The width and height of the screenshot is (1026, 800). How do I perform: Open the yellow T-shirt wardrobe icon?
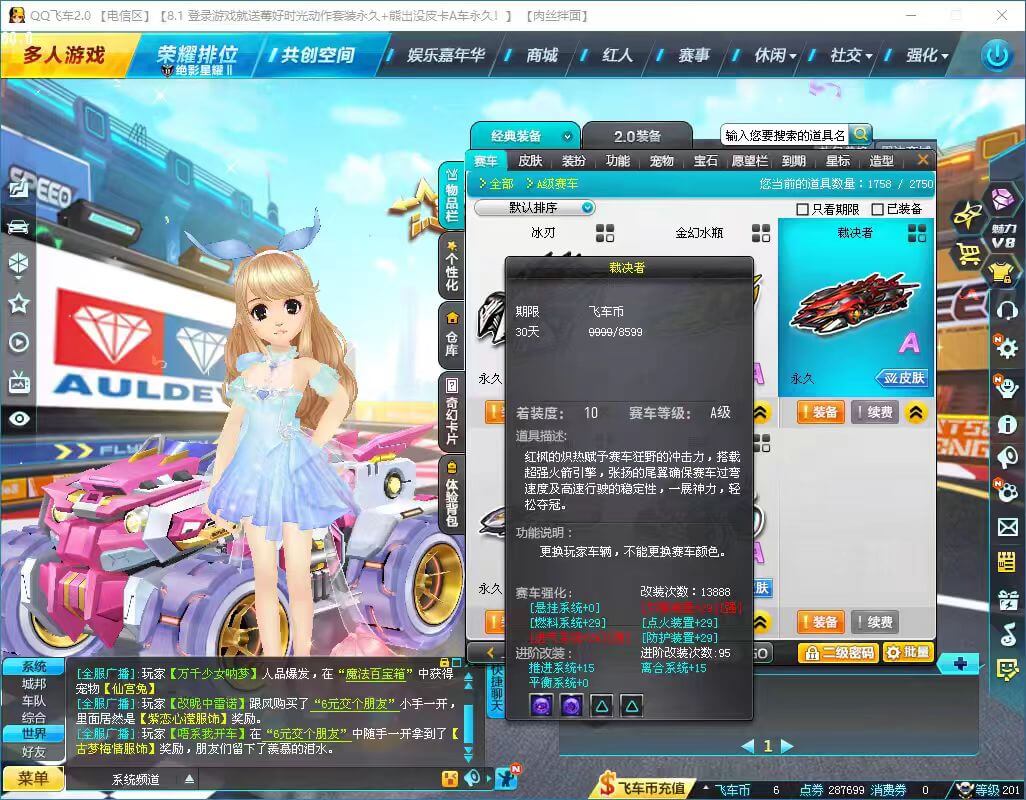1002,271
